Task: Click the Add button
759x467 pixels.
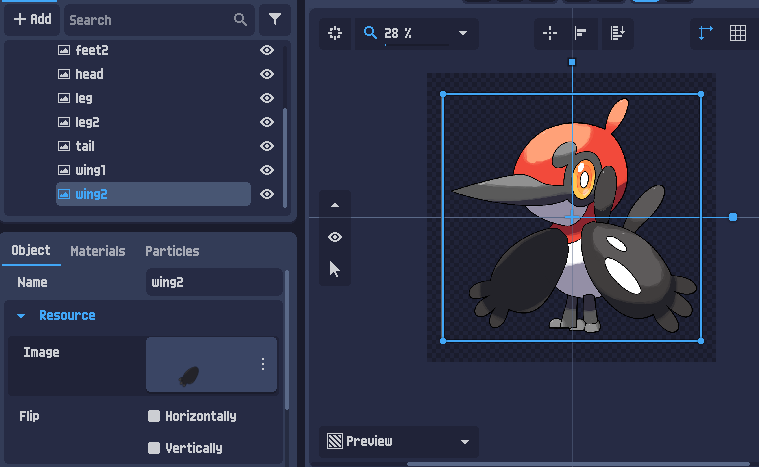Action: (x=32, y=19)
